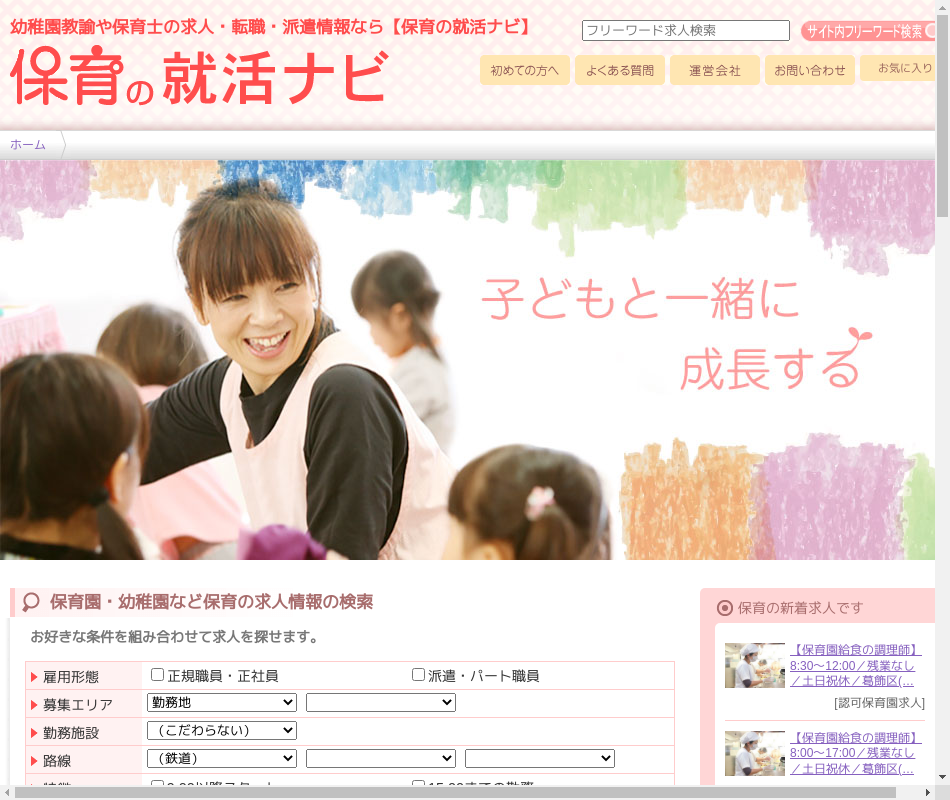
Task: Go to the よくある質問 page
Action: coord(620,70)
